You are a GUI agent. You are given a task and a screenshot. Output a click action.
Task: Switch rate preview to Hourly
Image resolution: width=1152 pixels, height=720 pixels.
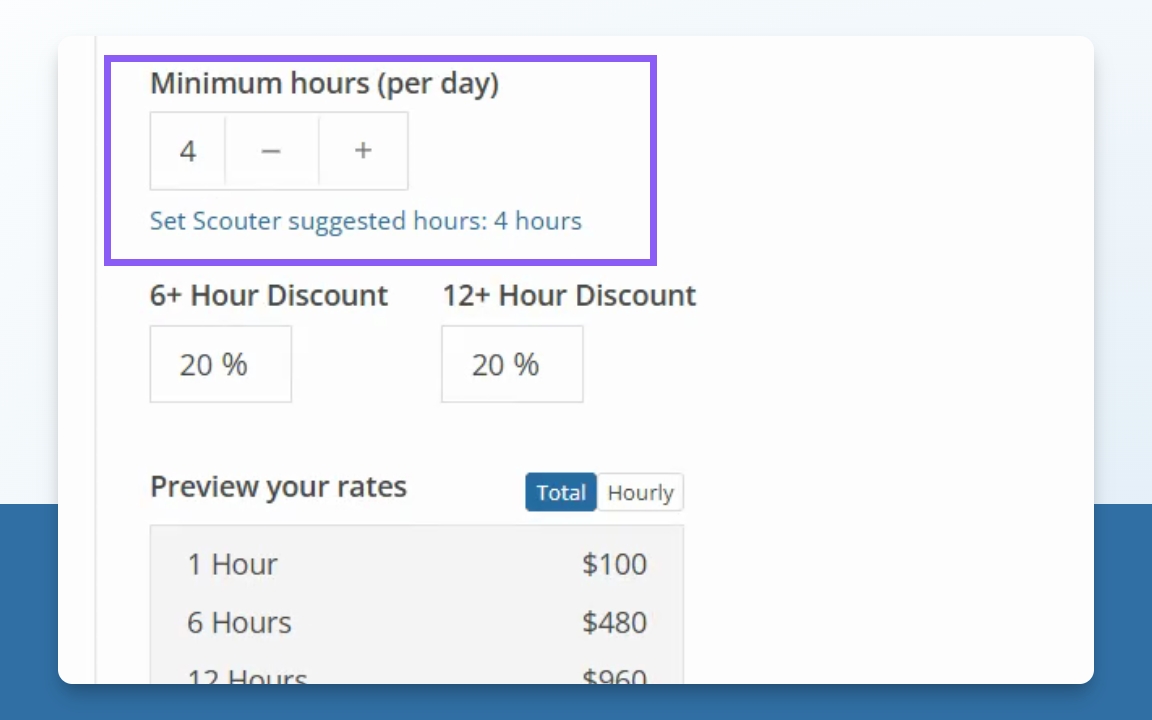(x=640, y=493)
